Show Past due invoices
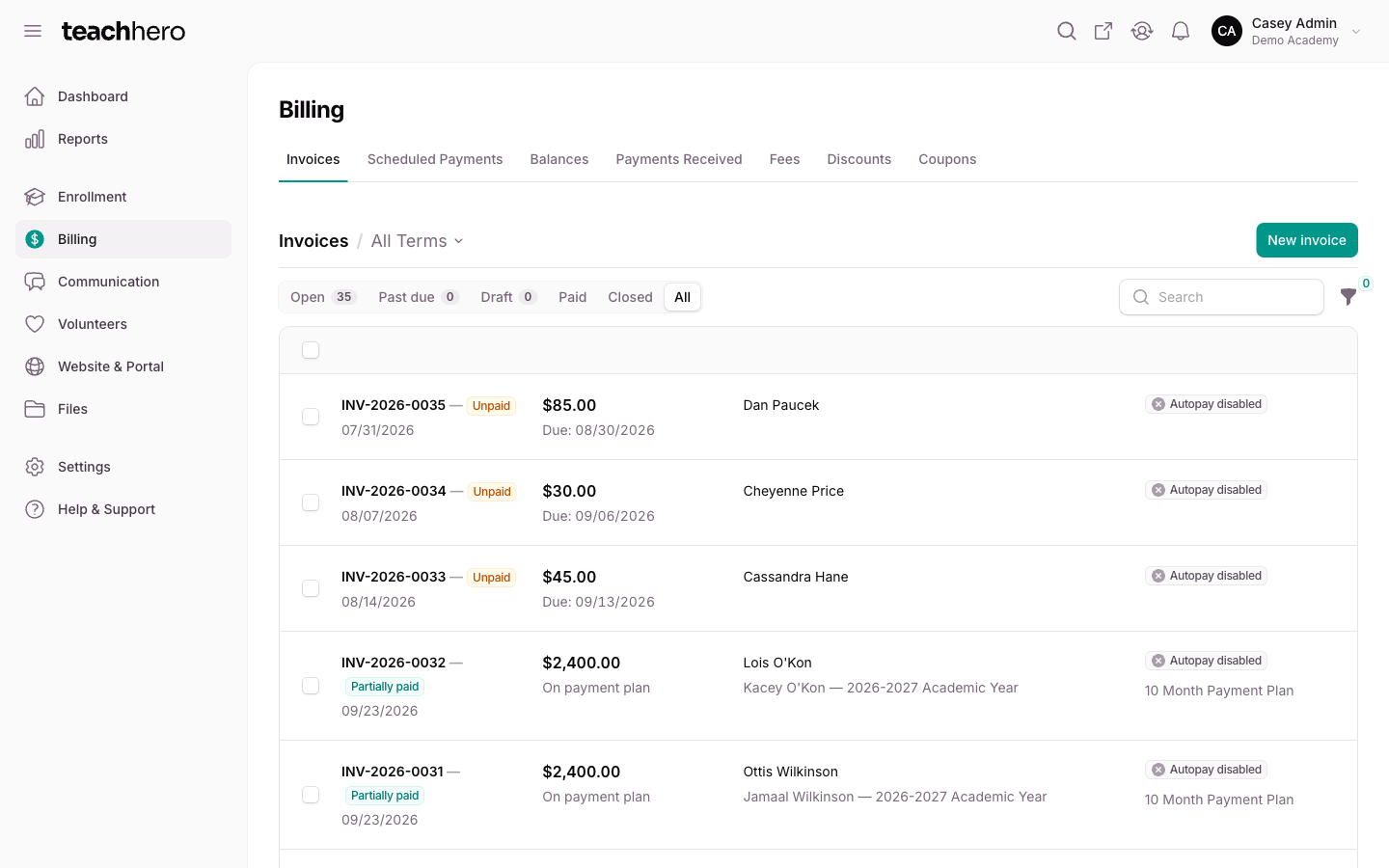The width and height of the screenshot is (1389, 868). point(418,297)
